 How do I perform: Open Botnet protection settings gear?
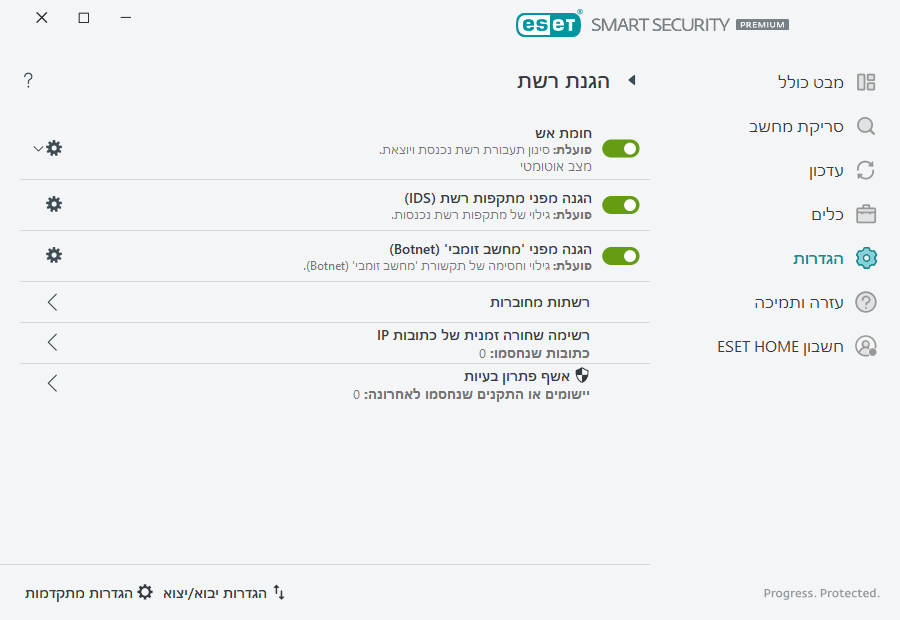[53, 255]
